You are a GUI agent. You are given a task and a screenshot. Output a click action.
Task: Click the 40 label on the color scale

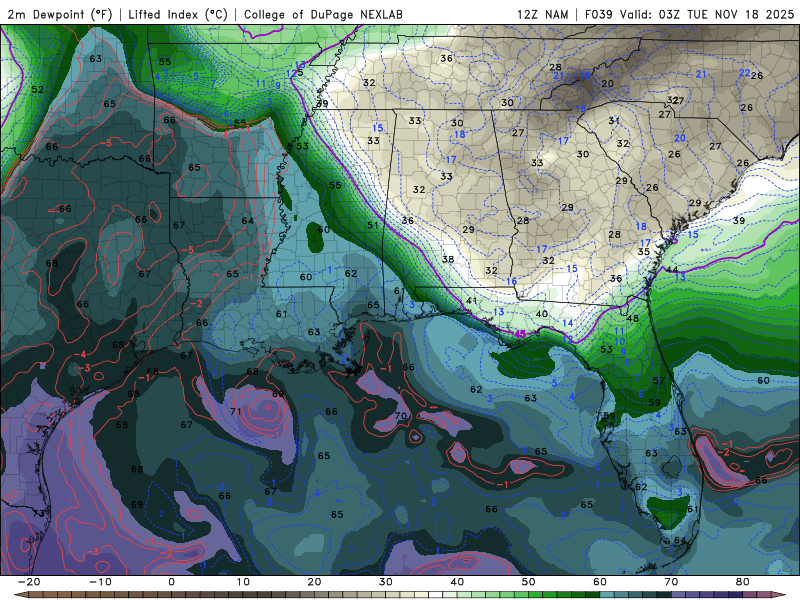tap(457, 582)
